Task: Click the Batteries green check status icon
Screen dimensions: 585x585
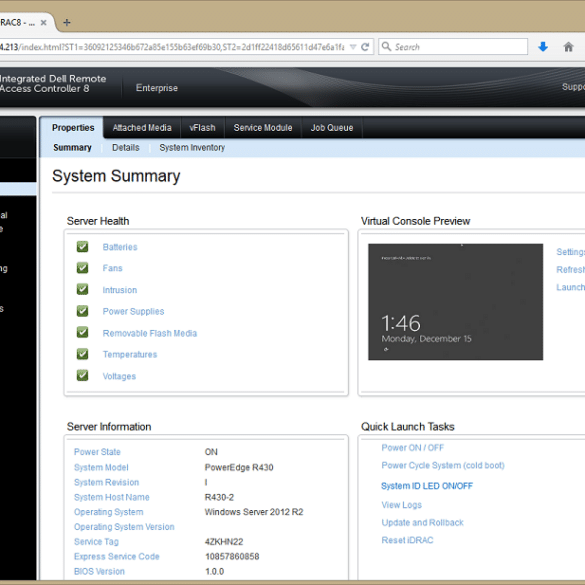Action: [82, 247]
